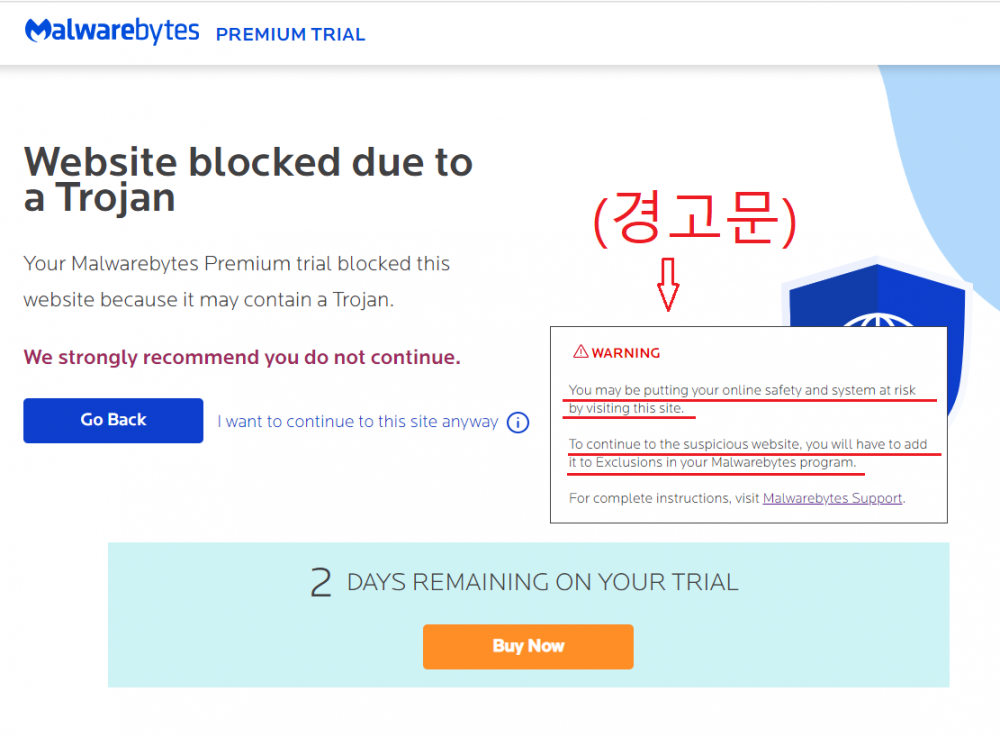The width and height of the screenshot is (1000, 737).
Task: Open the Malwarebytes Support link
Action: tap(832, 498)
